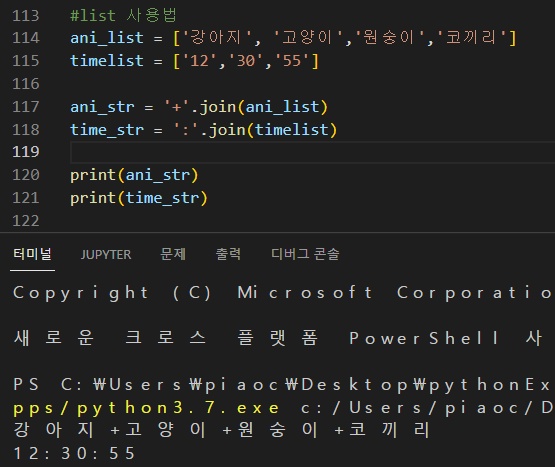
Task: Click print on line 120
Action: pyautogui.click(x=93, y=175)
